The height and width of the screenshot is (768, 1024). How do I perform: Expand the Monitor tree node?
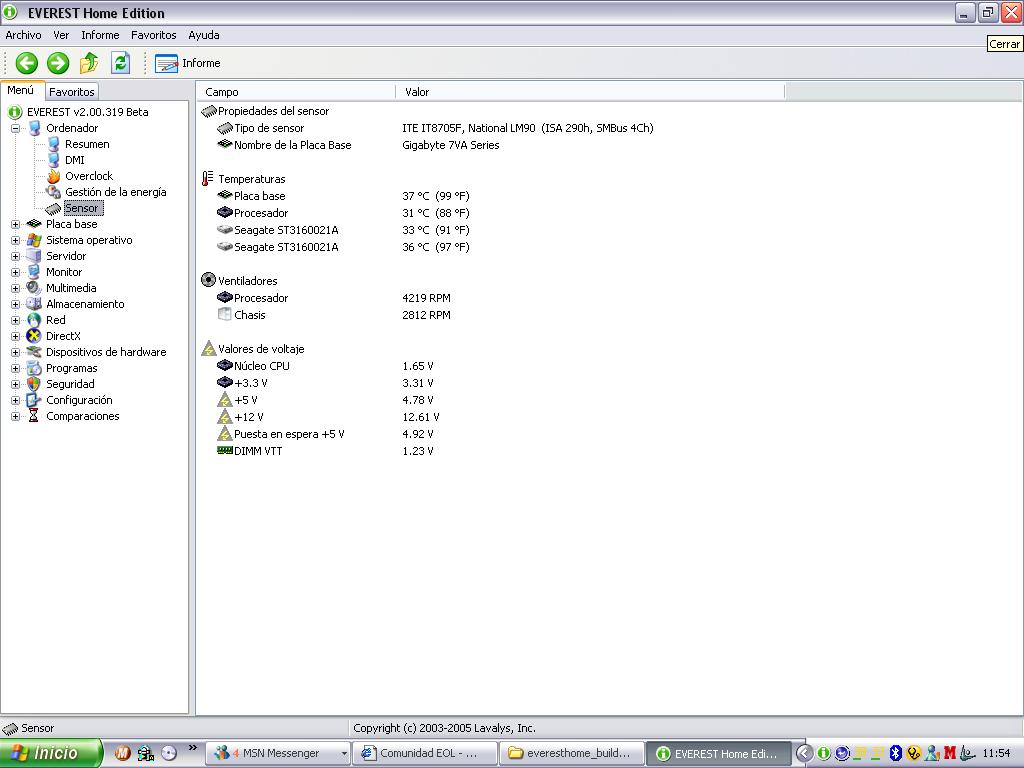tap(15, 272)
